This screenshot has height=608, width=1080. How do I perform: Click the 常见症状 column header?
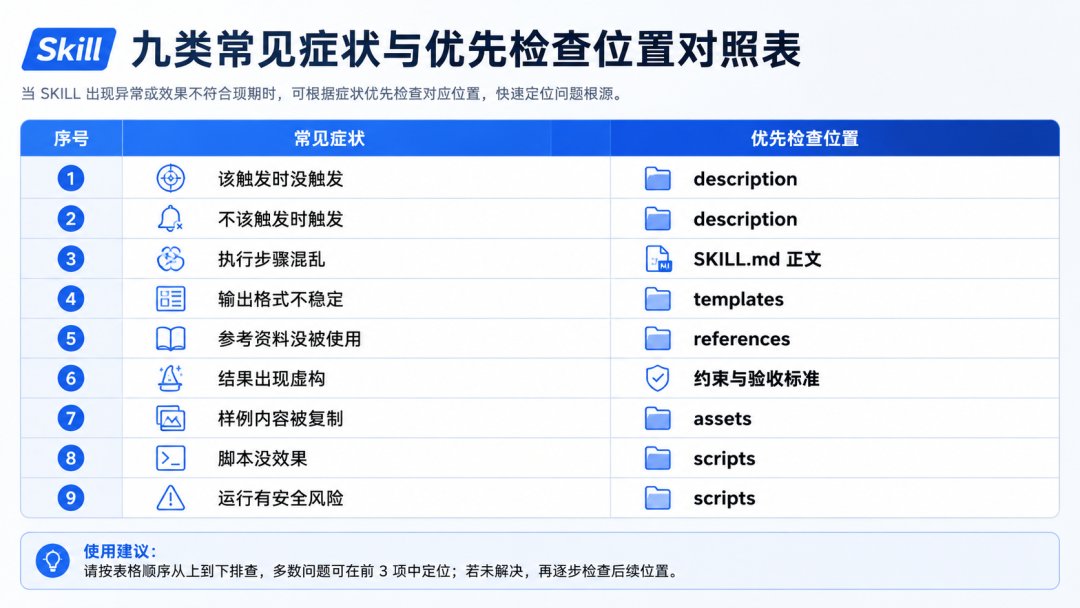click(x=329, y=138)
